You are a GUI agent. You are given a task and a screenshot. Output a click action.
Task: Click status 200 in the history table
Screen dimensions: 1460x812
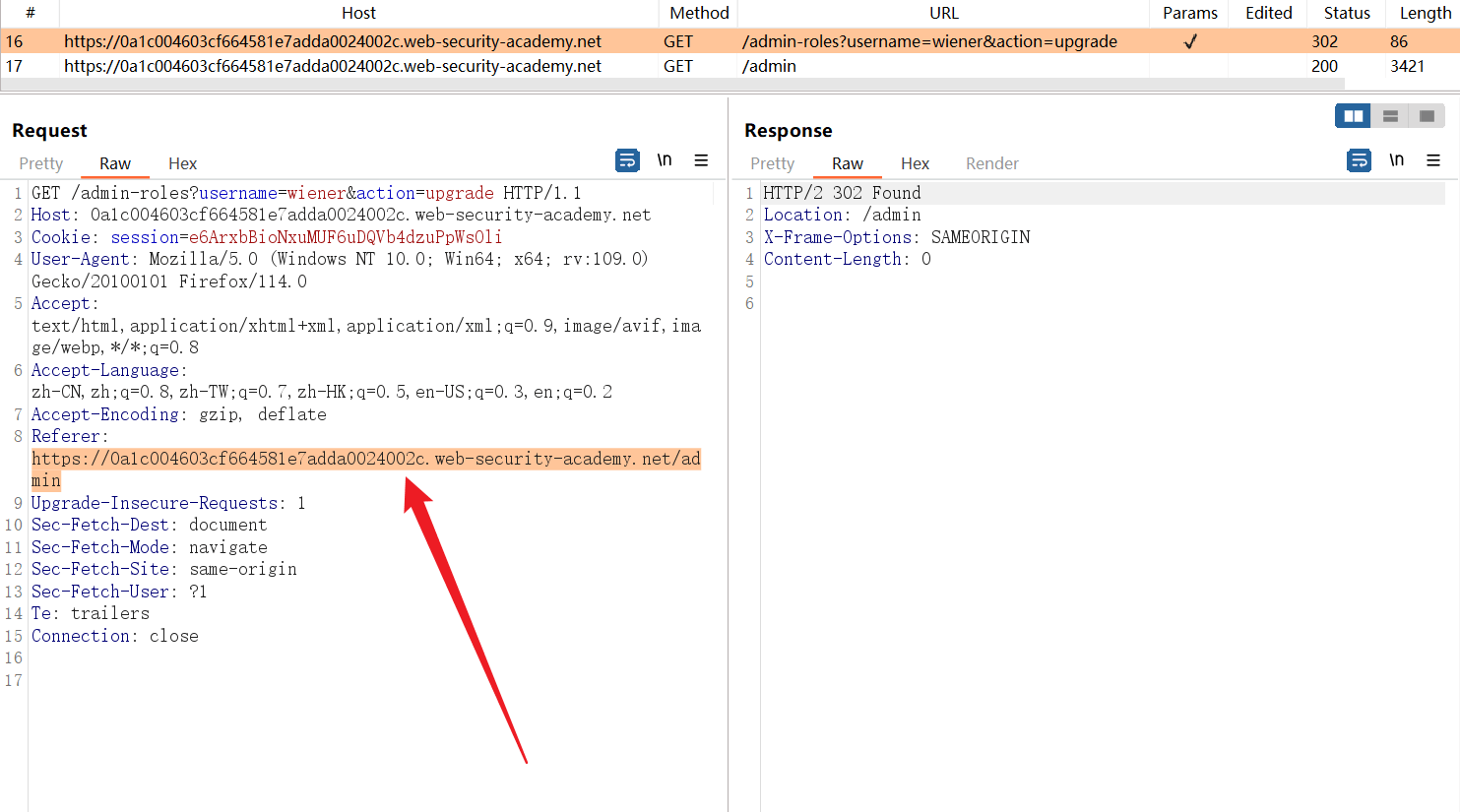(x=1325, y=66)
